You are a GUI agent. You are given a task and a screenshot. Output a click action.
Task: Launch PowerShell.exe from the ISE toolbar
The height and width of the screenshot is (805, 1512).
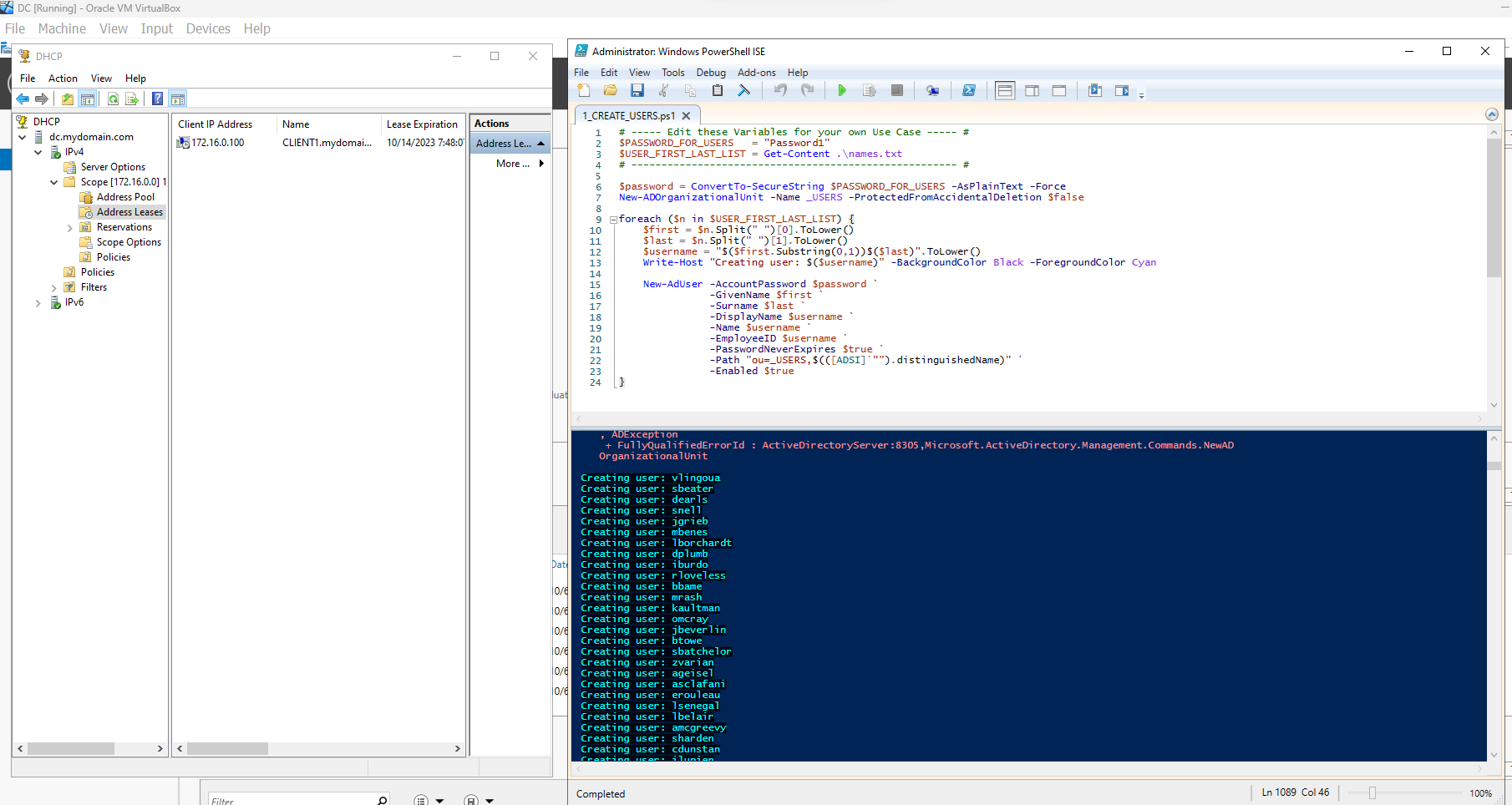(969, 91)
